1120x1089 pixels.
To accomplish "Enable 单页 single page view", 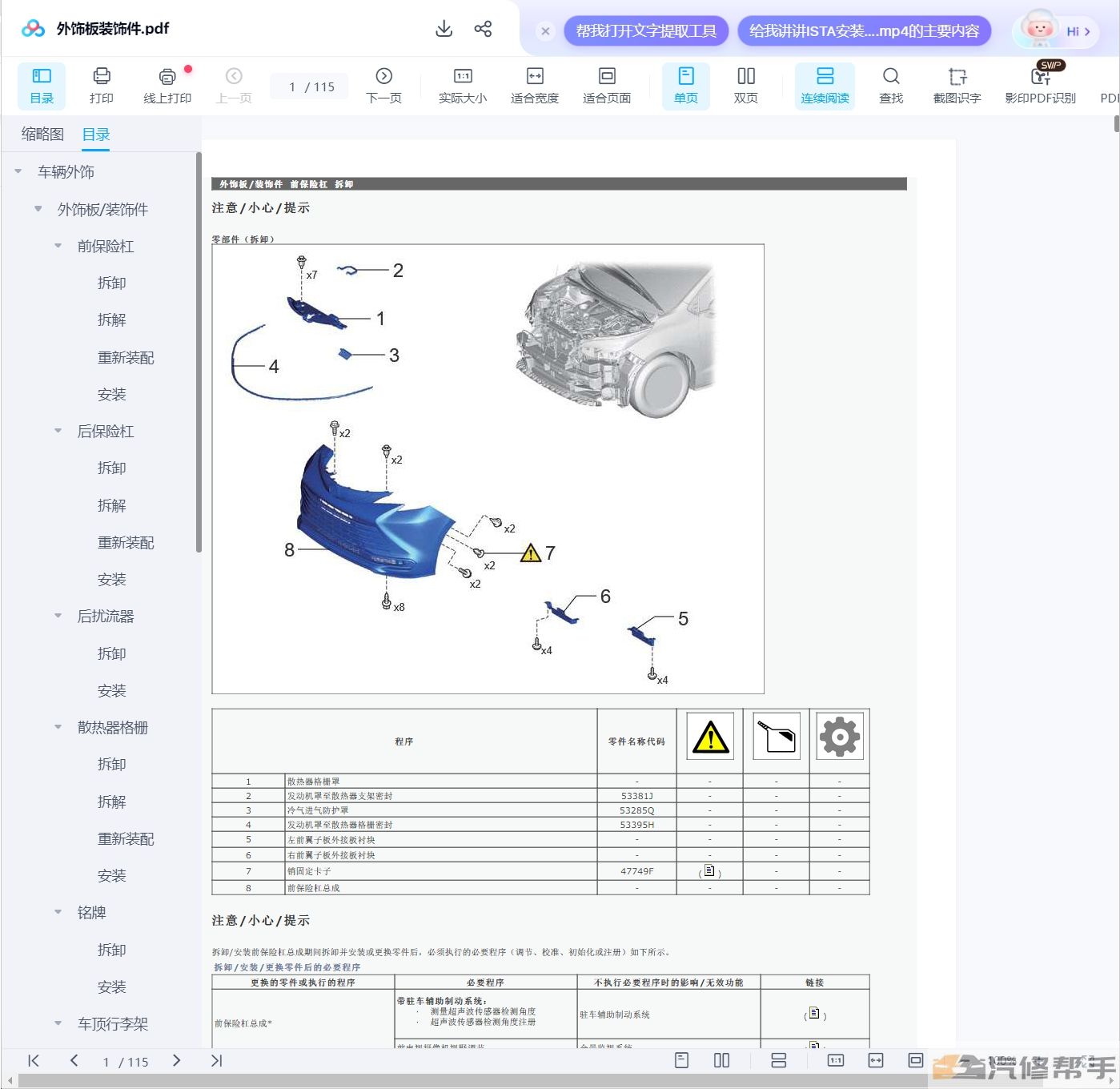I will coord(686,86).
